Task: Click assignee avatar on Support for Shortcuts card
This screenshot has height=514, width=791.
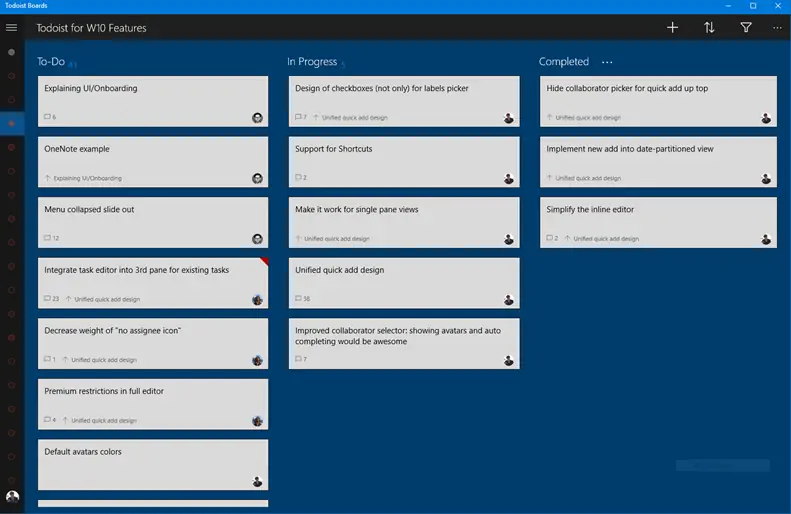Action: [x=508, y=179]
